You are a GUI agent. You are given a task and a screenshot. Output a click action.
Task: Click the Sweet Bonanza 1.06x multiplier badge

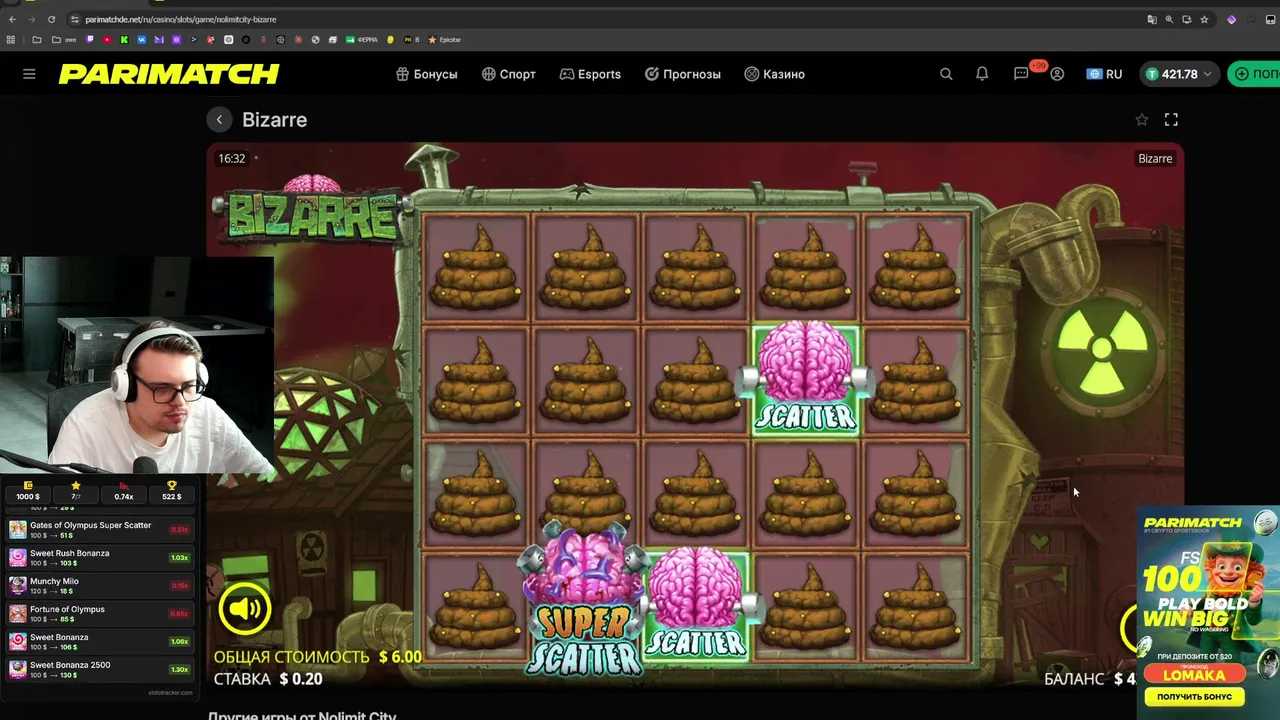[179, 642]
